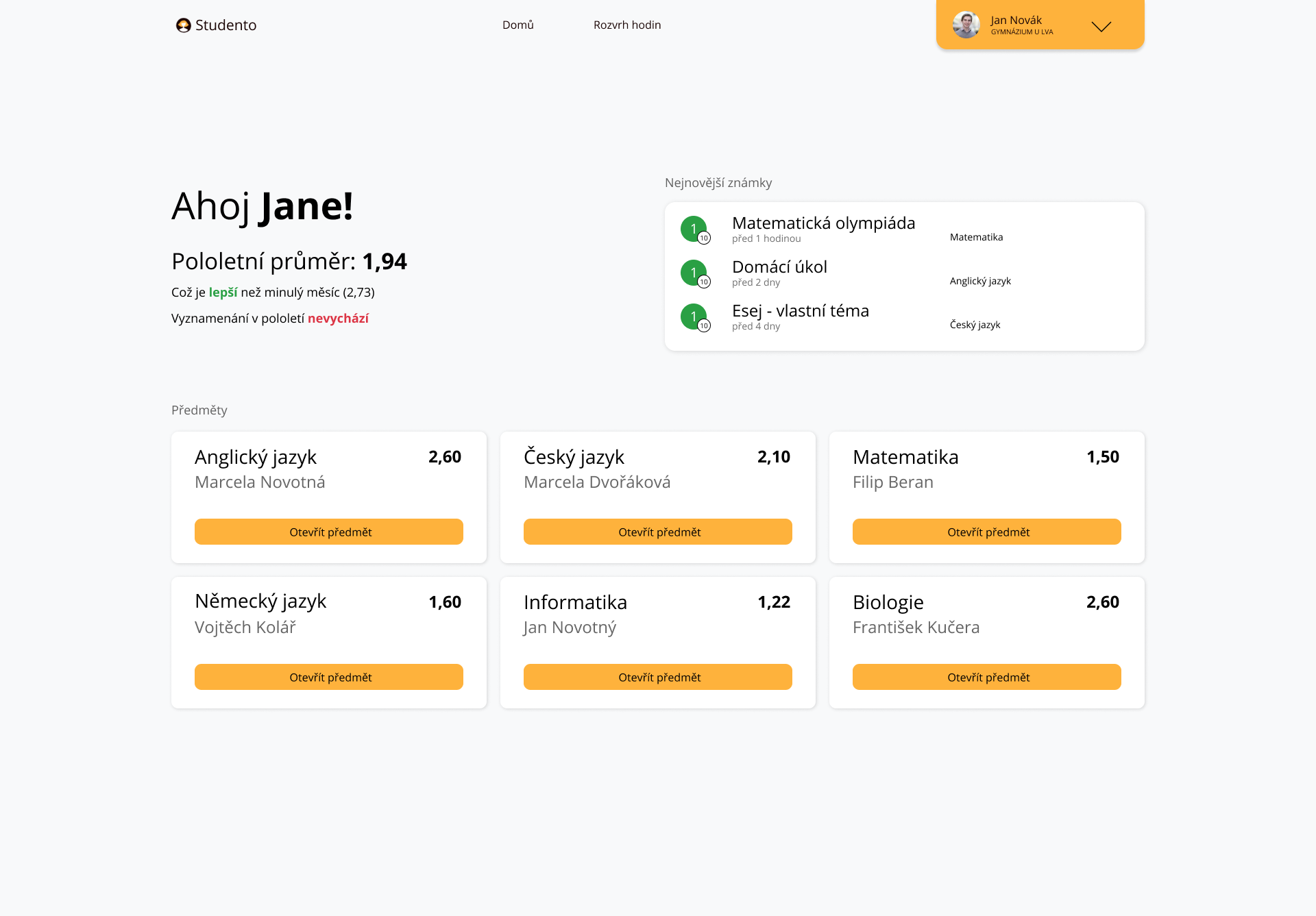The width and height of the screenshot is (1316, 916).
Task: Go to the Domů page
Action: pos(517,25)
